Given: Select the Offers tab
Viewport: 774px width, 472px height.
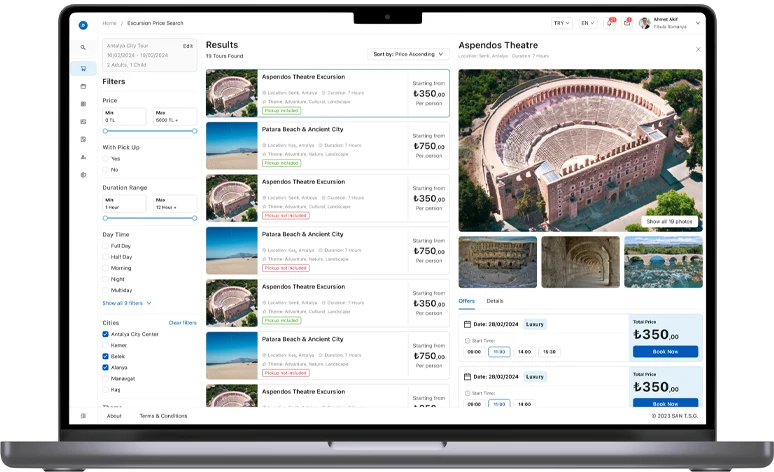Looking at the screenshot, I should [467, 301].
